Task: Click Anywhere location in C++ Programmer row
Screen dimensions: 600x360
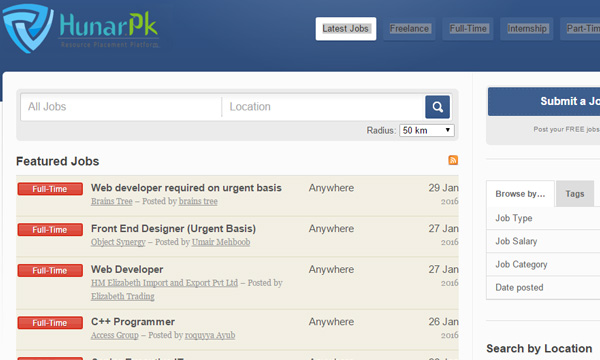Action: pyautogui.click(x=331, y=322)
